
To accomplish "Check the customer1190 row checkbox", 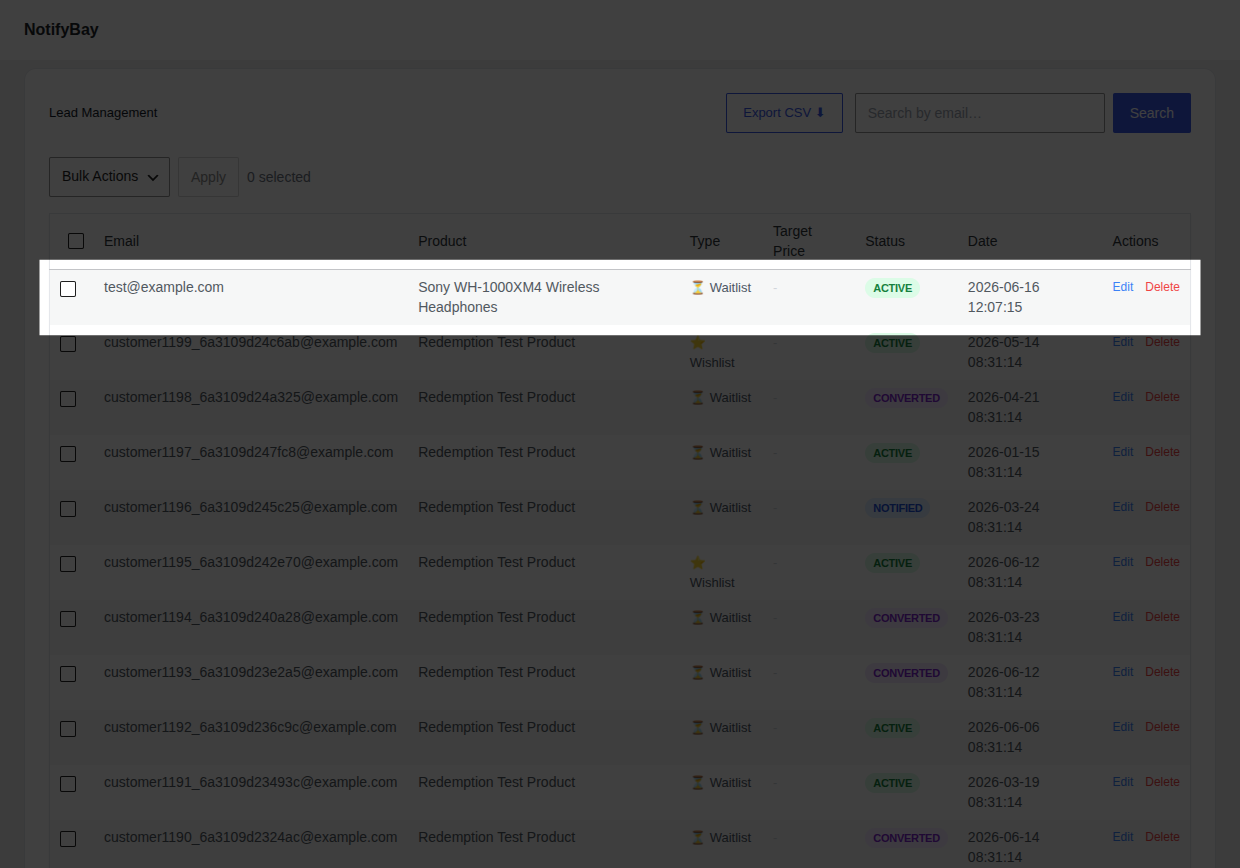I will pos(68,839).
